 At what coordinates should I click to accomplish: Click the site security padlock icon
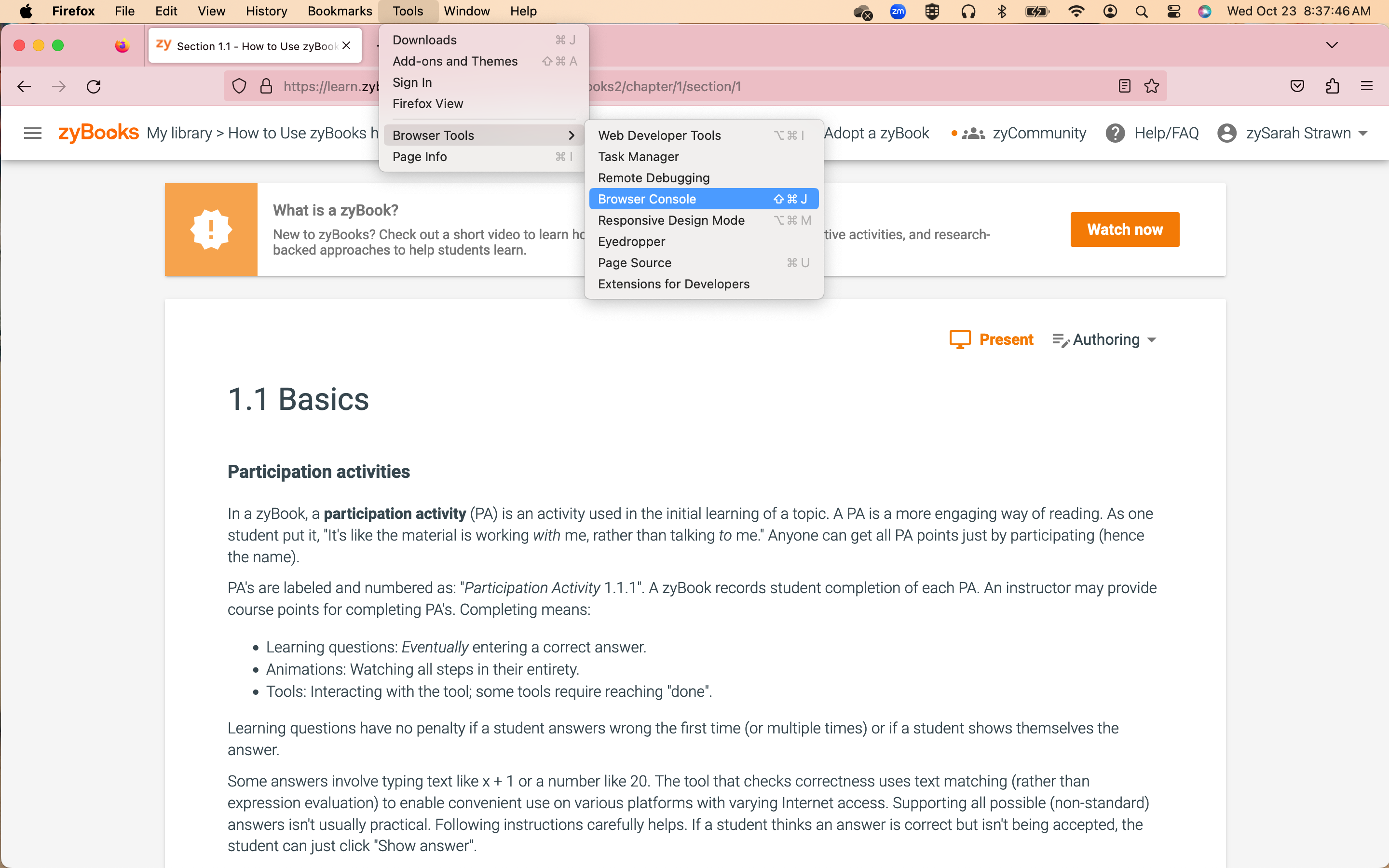[266, 87]
